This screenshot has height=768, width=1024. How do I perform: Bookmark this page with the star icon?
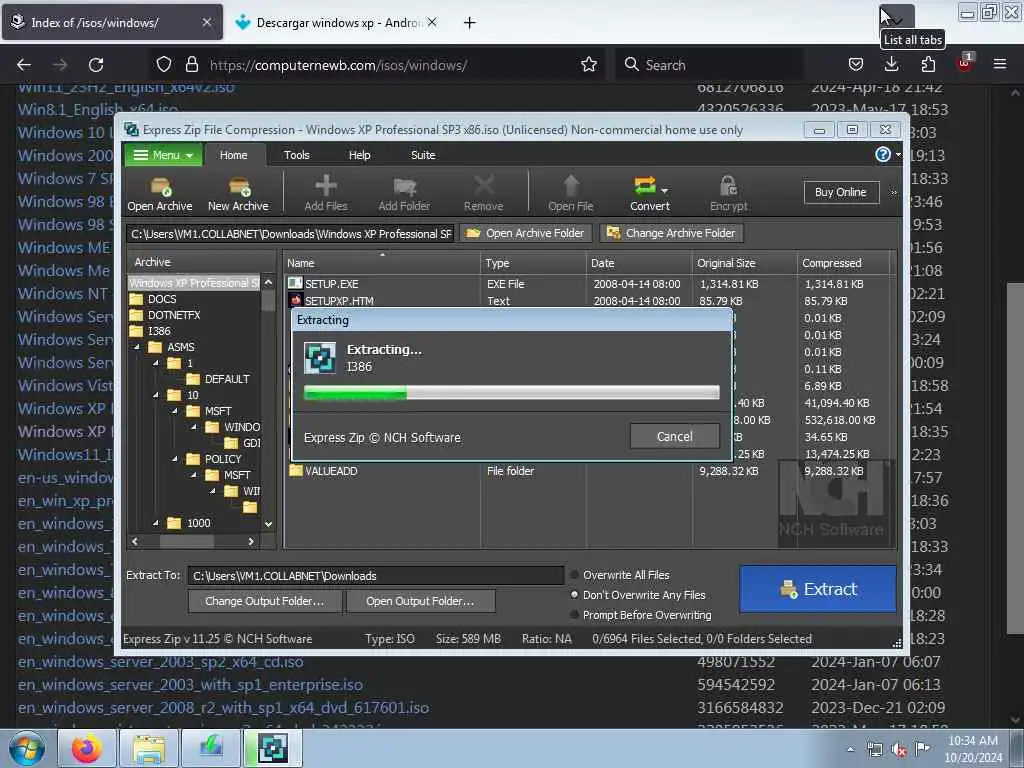[589, 65]
